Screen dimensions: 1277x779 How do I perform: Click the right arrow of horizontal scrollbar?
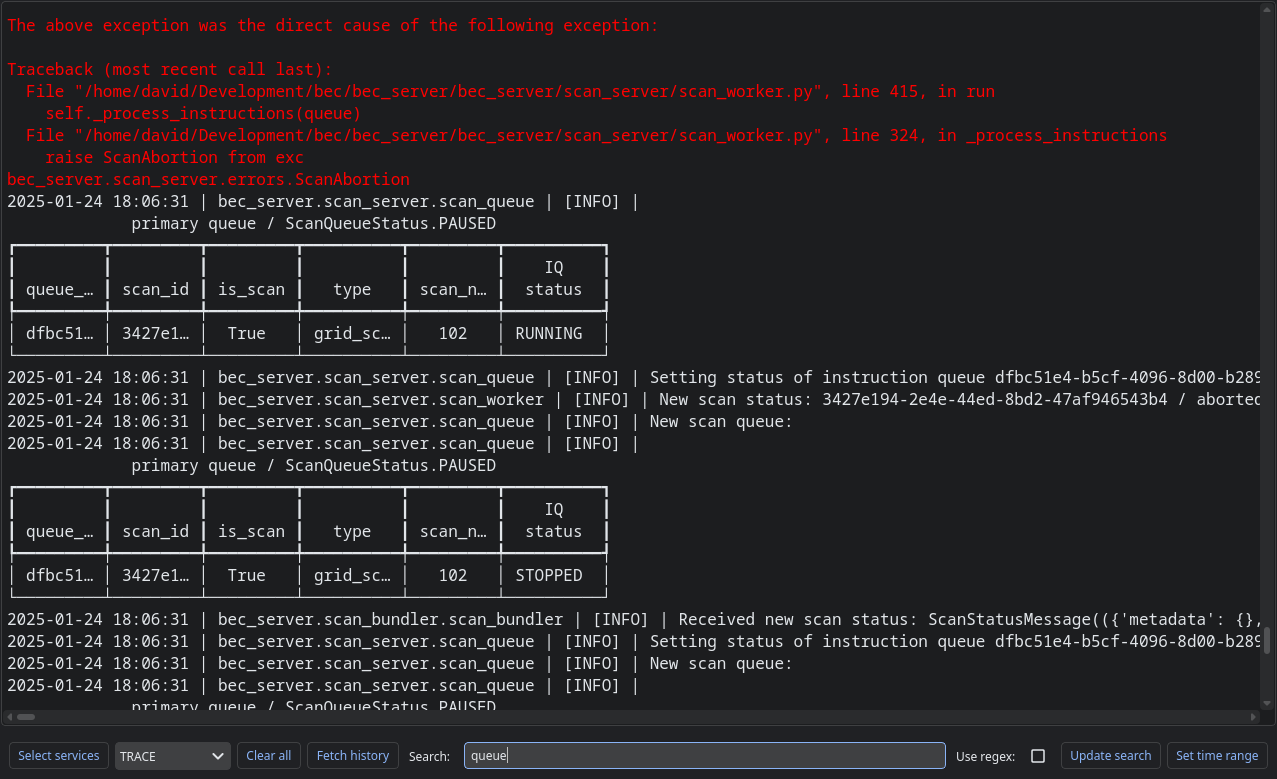coord(1255,717)
